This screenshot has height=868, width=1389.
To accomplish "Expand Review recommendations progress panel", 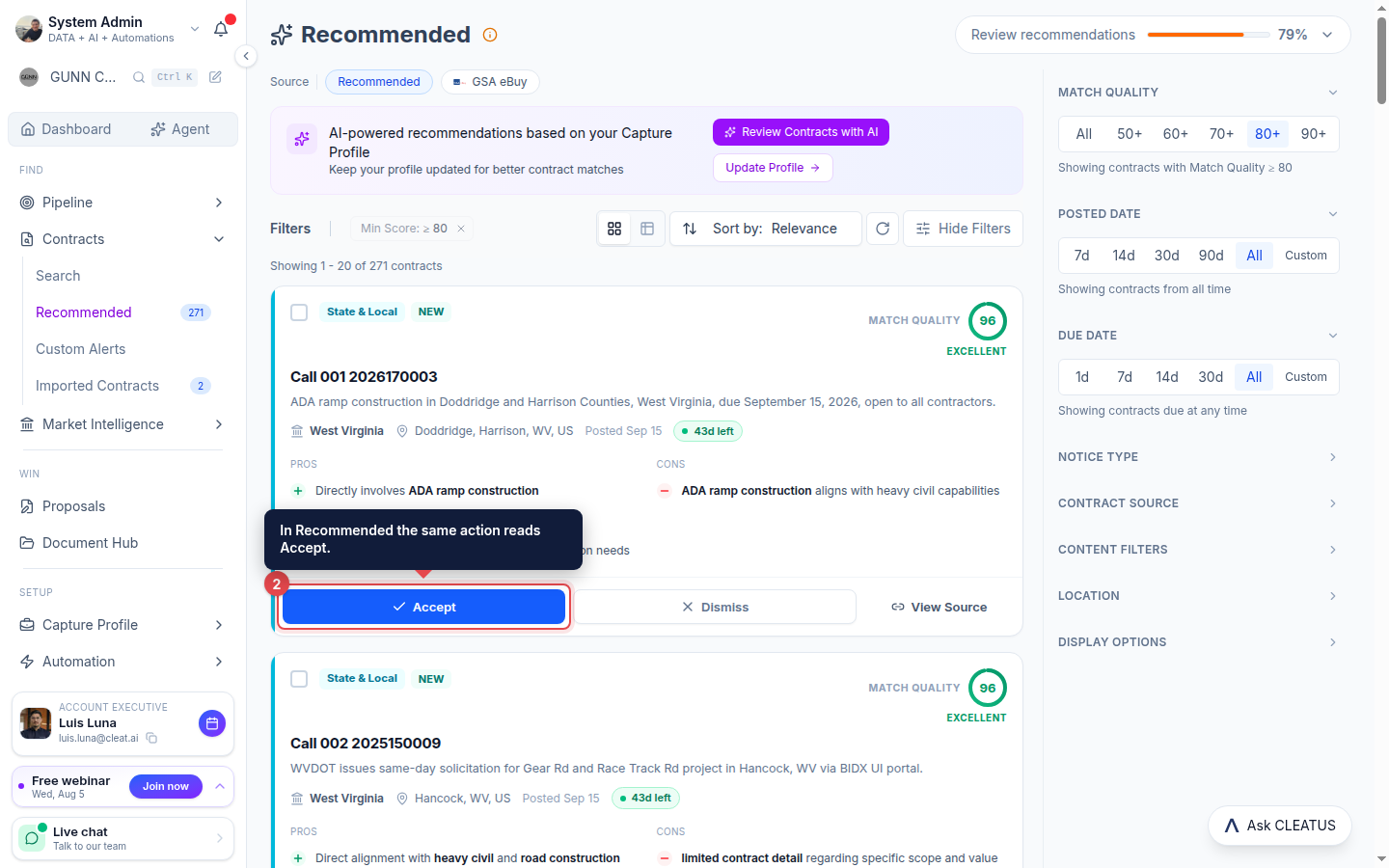I will click(x=1327, y=35).
